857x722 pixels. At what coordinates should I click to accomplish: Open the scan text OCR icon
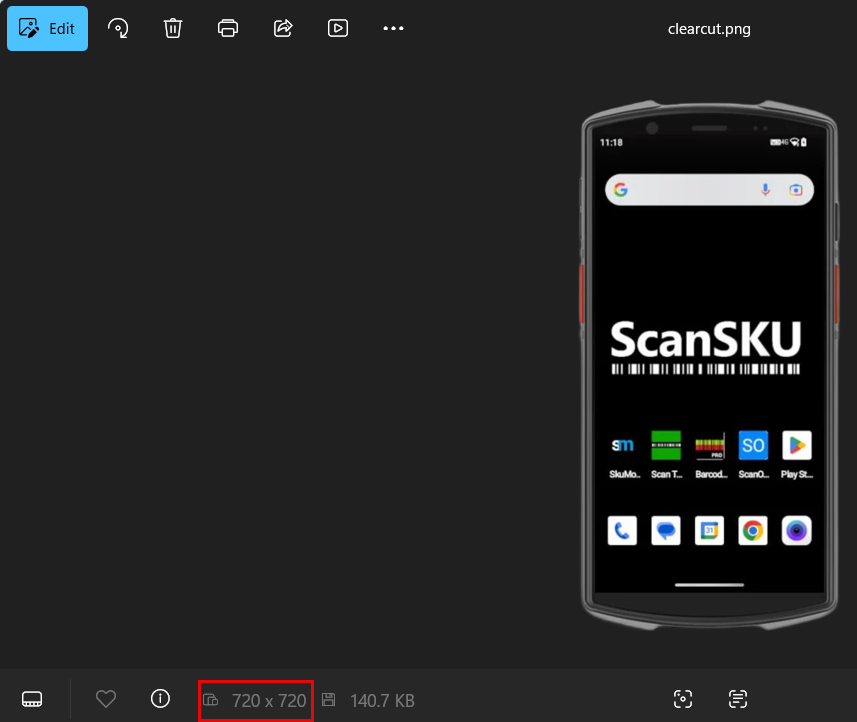(738, 699)
